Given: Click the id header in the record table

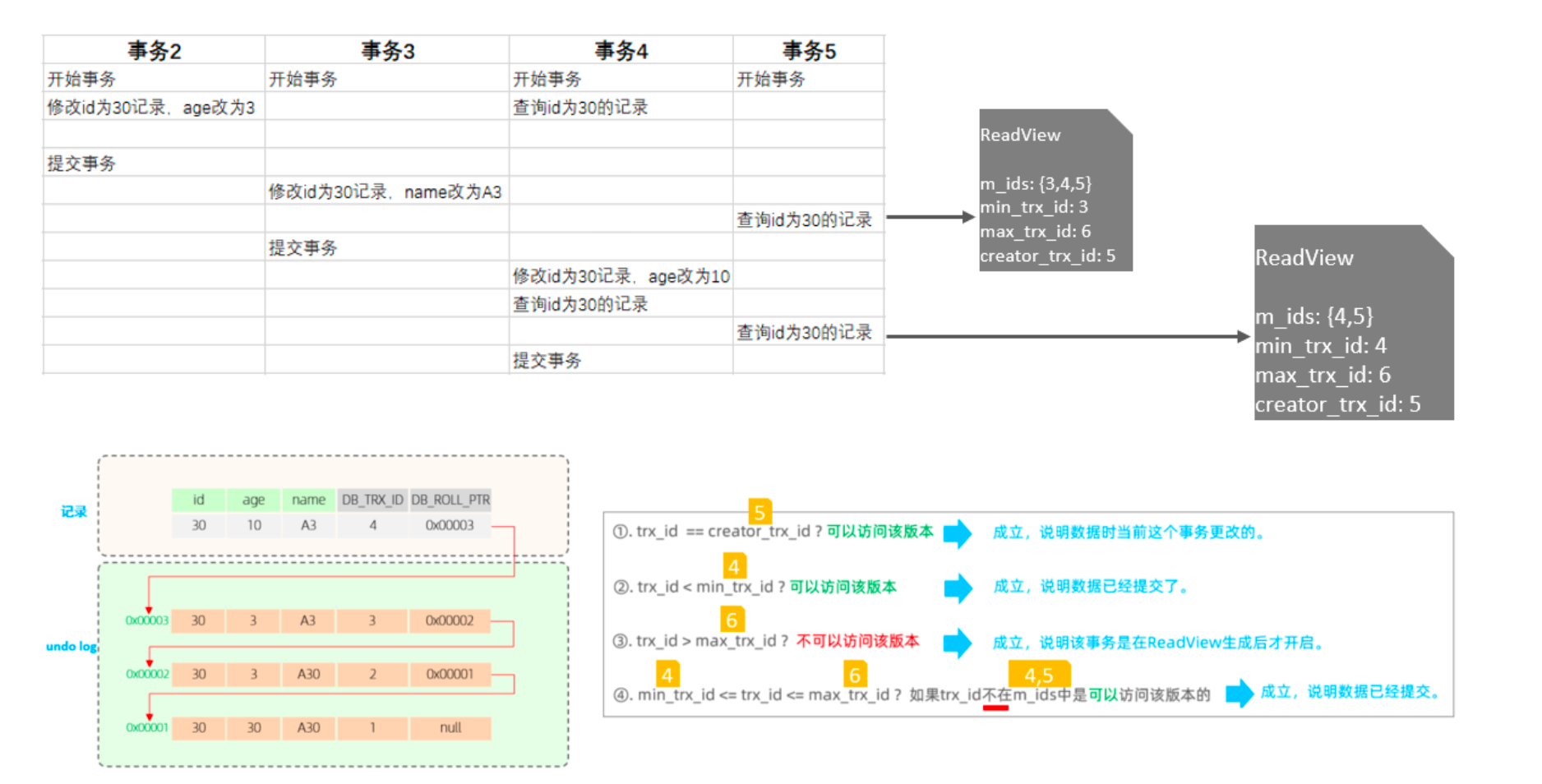Looking at the screenshot, I should (x=198, y=500).
